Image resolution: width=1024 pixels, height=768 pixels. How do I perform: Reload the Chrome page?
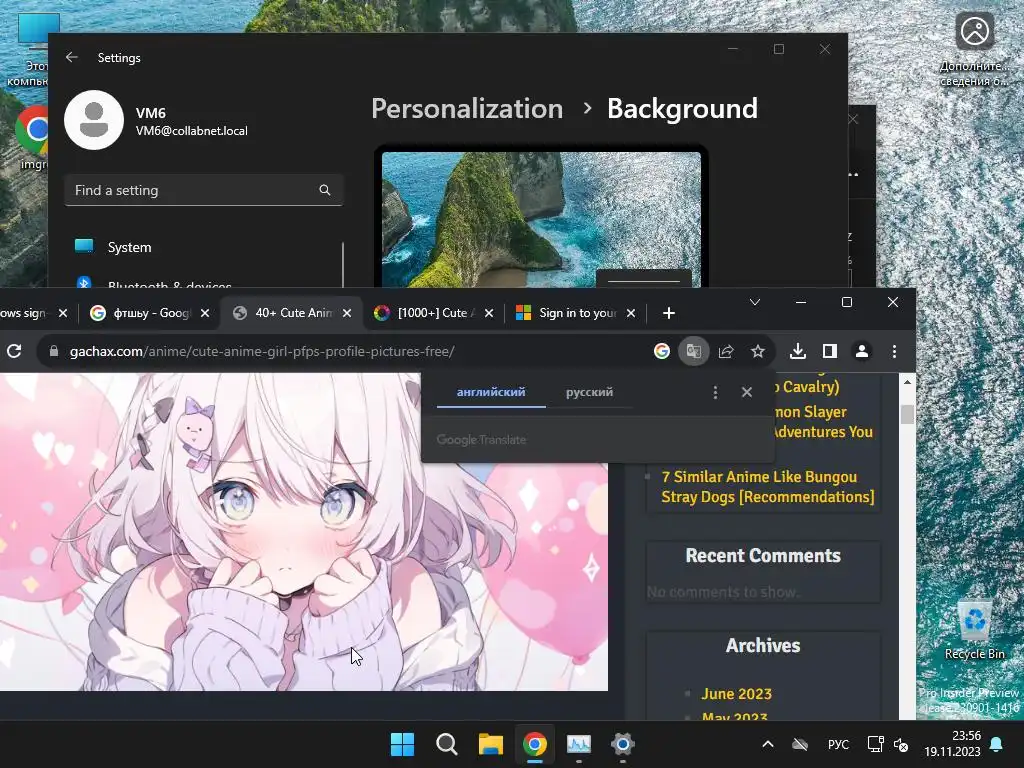coord(14,351)
